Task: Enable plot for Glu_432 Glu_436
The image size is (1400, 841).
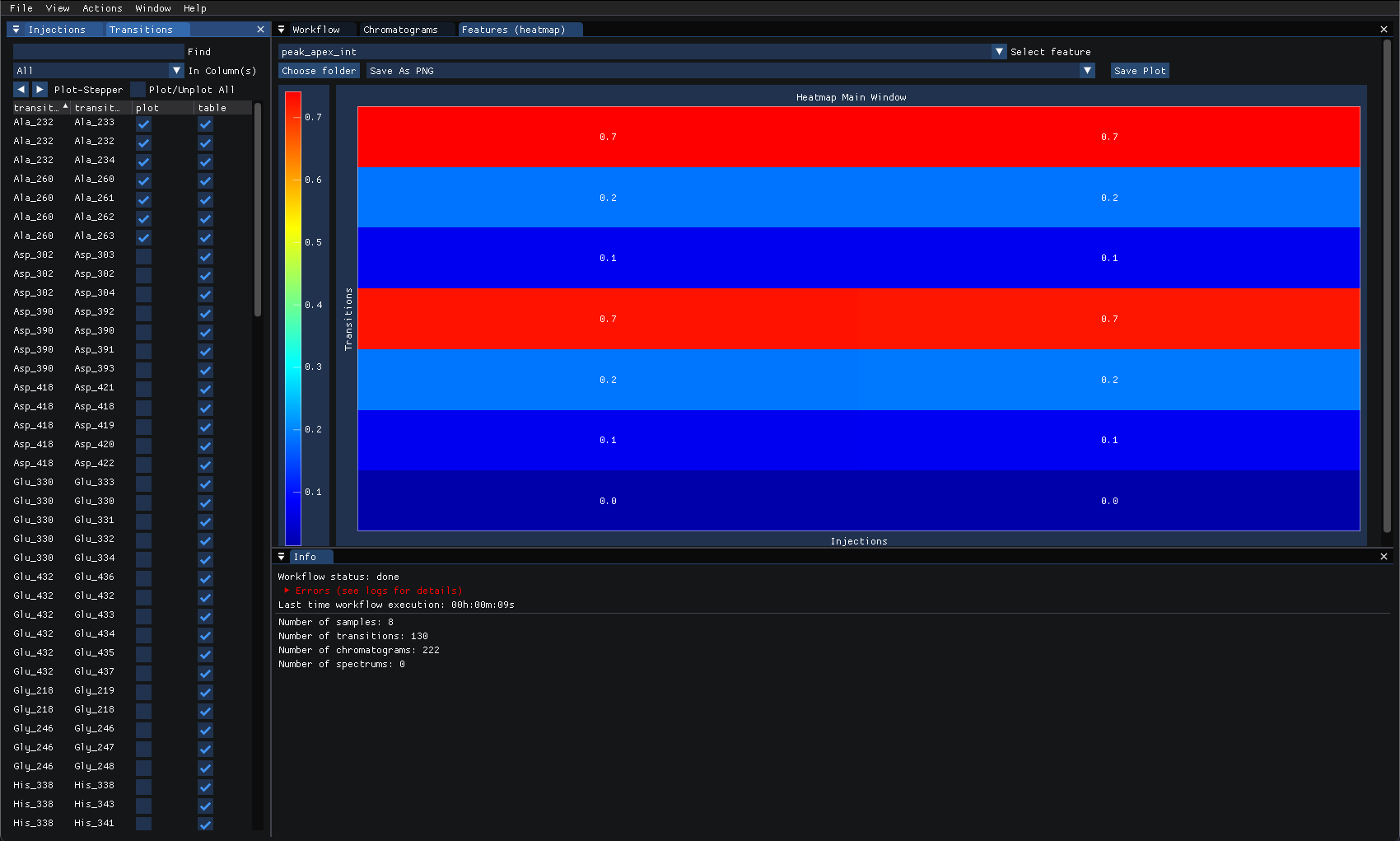Action: tap(143, 578)
